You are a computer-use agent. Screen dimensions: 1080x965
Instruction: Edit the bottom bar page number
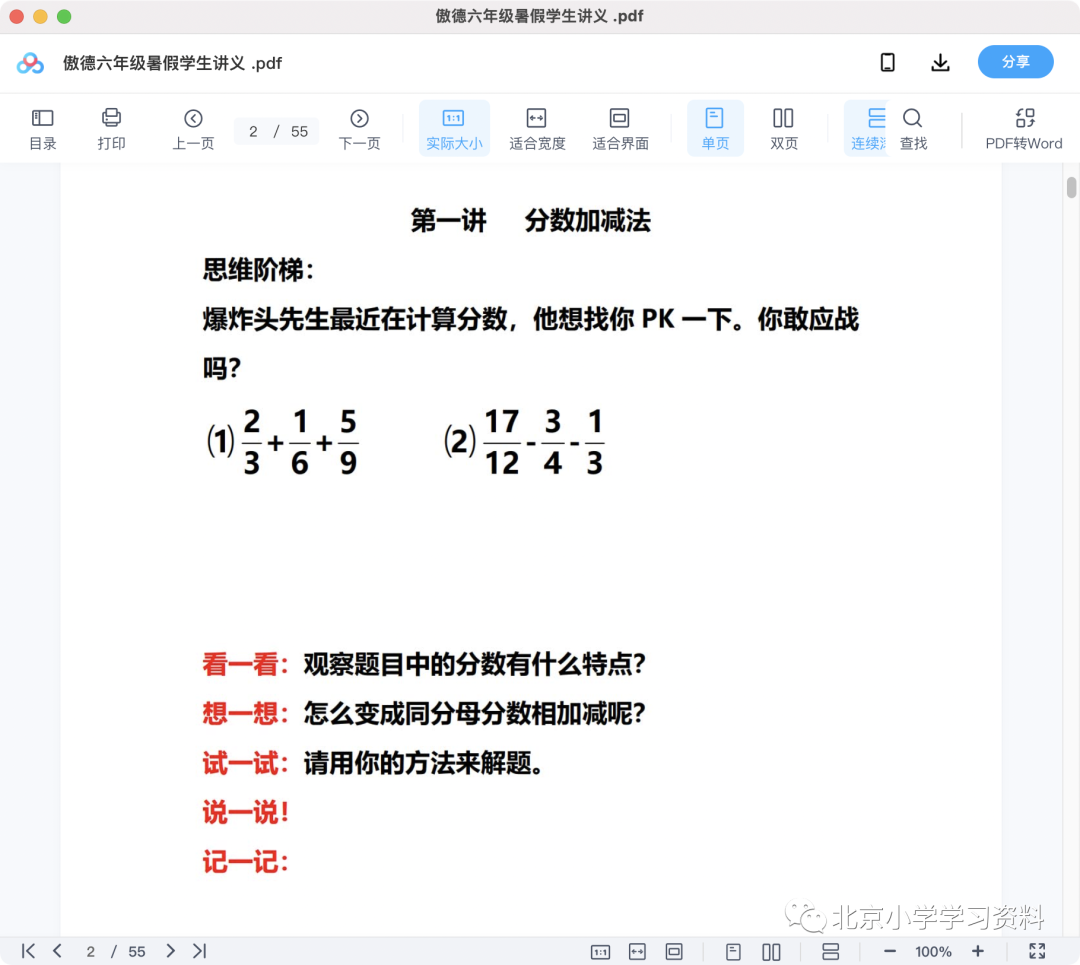click(90, 952)
